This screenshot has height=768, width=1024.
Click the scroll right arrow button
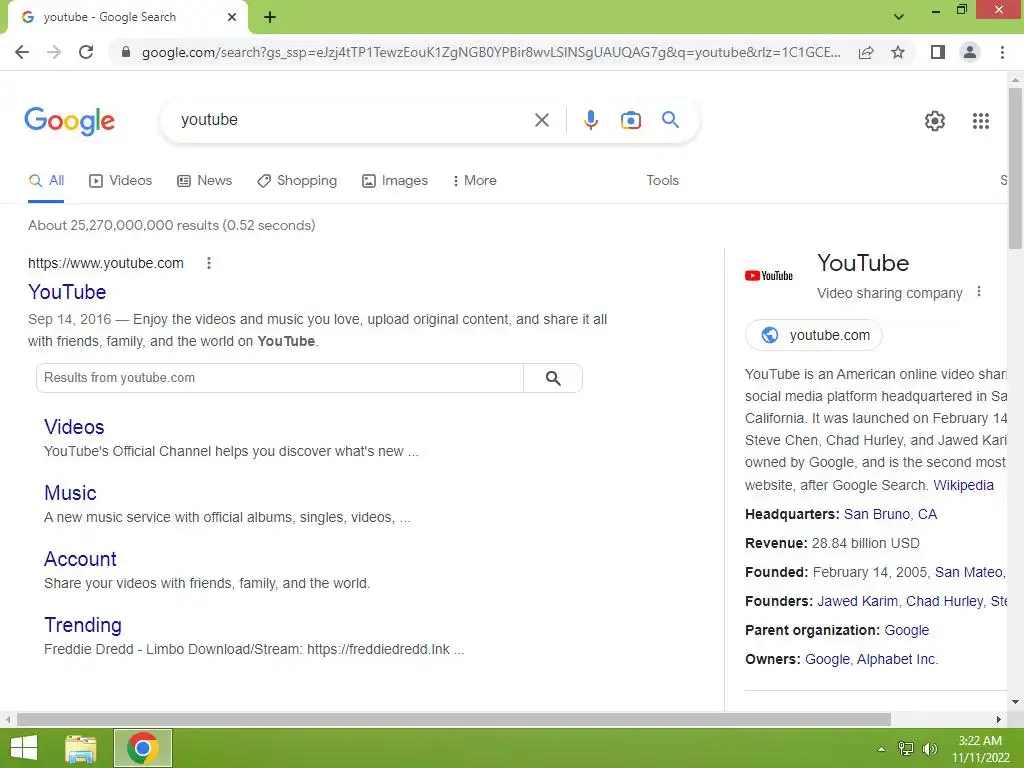pos(999,719)
